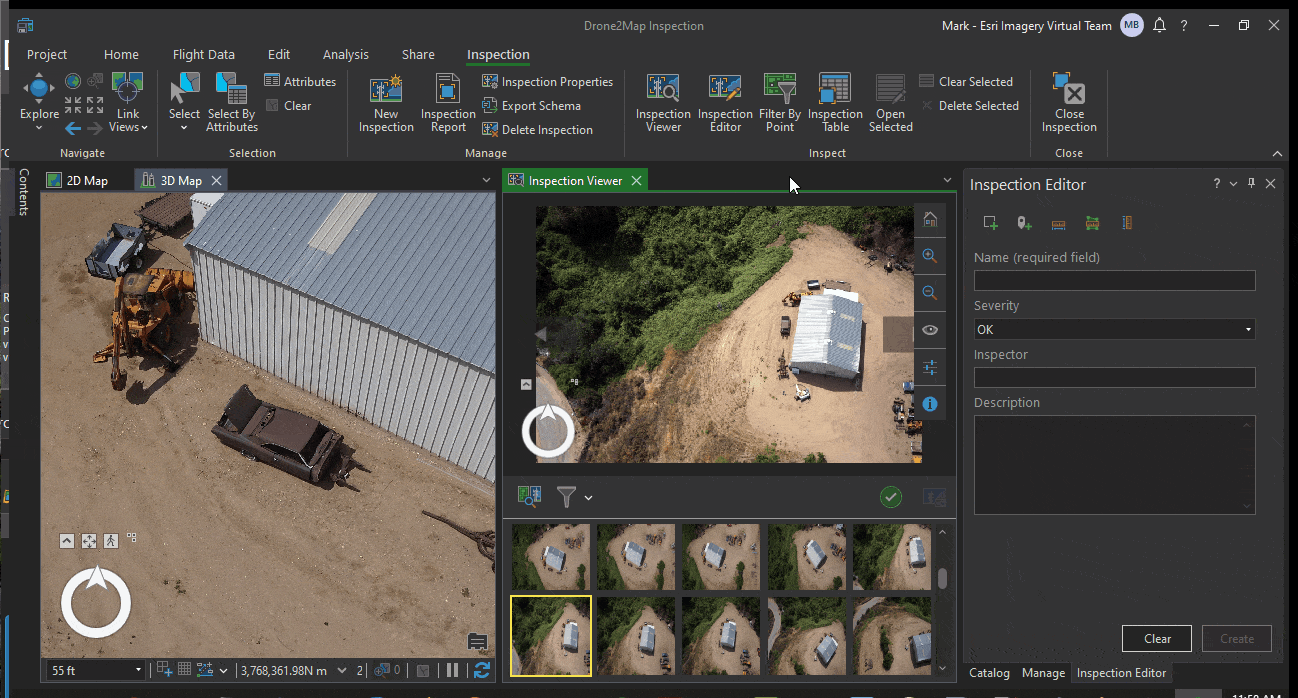Image resolution: width=1298 pixels, height=698 pixels.
Task: Click Open Selected in Inspect group
Action: point(890,101)
